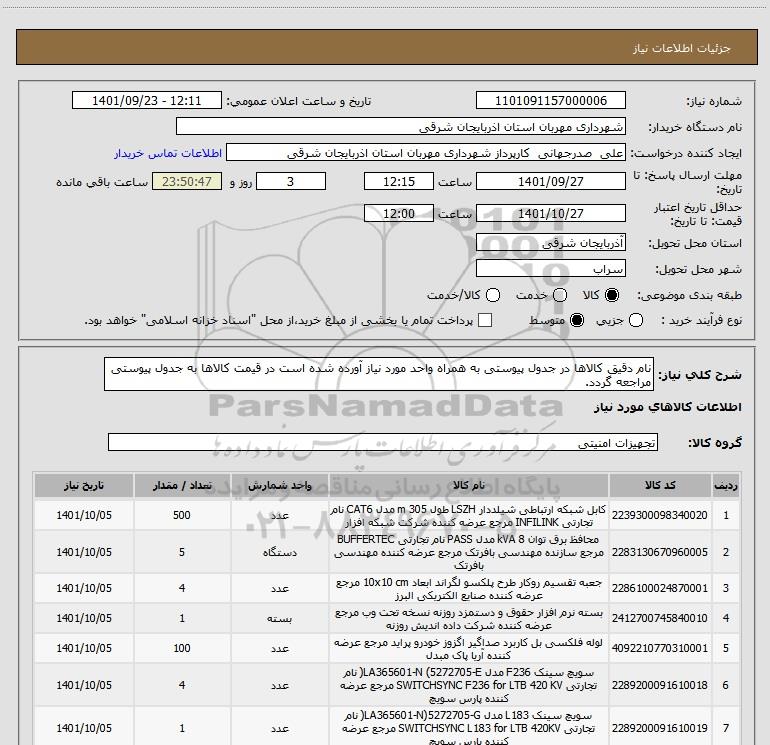This screenshot has height=745, width=770.
Task: Click the price validity date 1401/10/27
Action: (x=550, y=213)
